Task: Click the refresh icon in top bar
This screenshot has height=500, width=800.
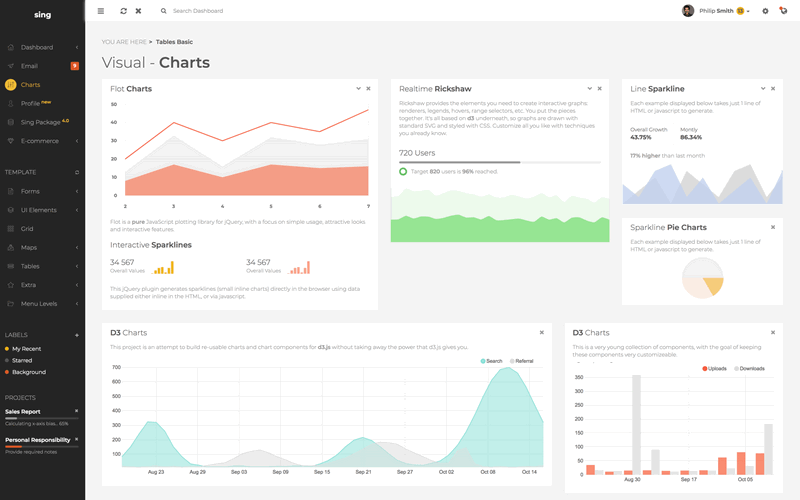Action: pos(123,11)
